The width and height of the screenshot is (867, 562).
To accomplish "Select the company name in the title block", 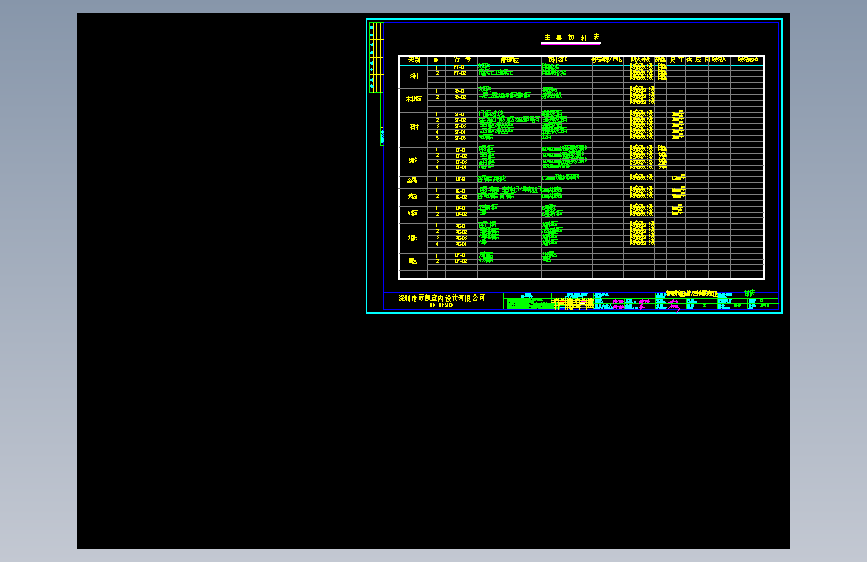I will click(442, 298).
